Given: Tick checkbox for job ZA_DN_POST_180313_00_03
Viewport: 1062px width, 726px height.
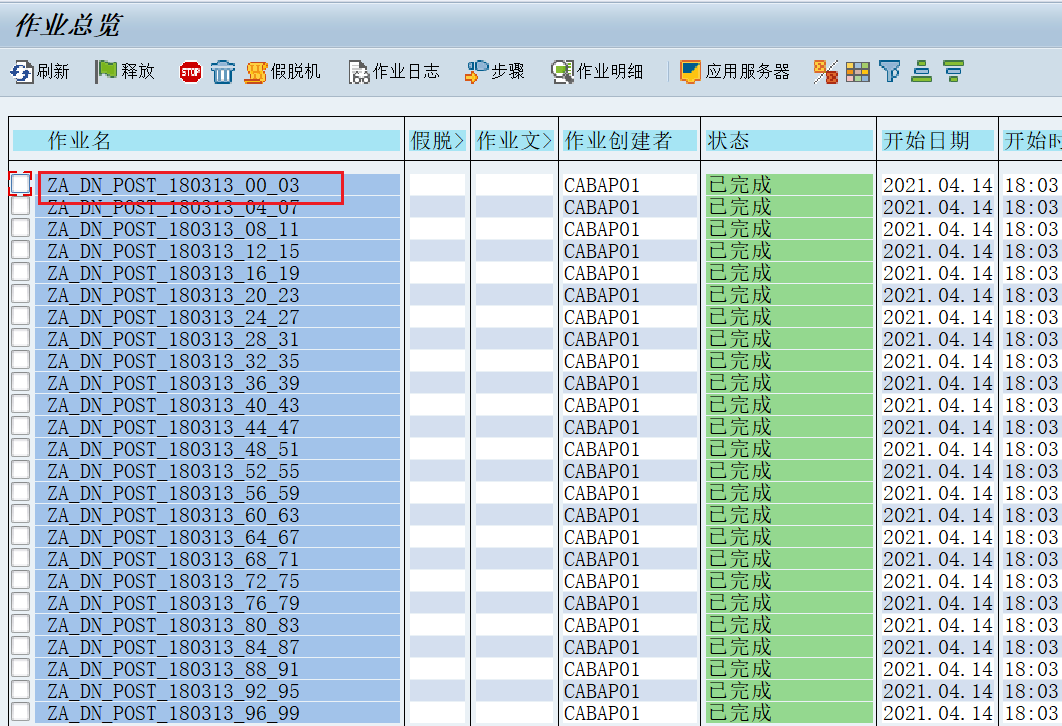Looking at the screenshot, I should coord(20,184).
